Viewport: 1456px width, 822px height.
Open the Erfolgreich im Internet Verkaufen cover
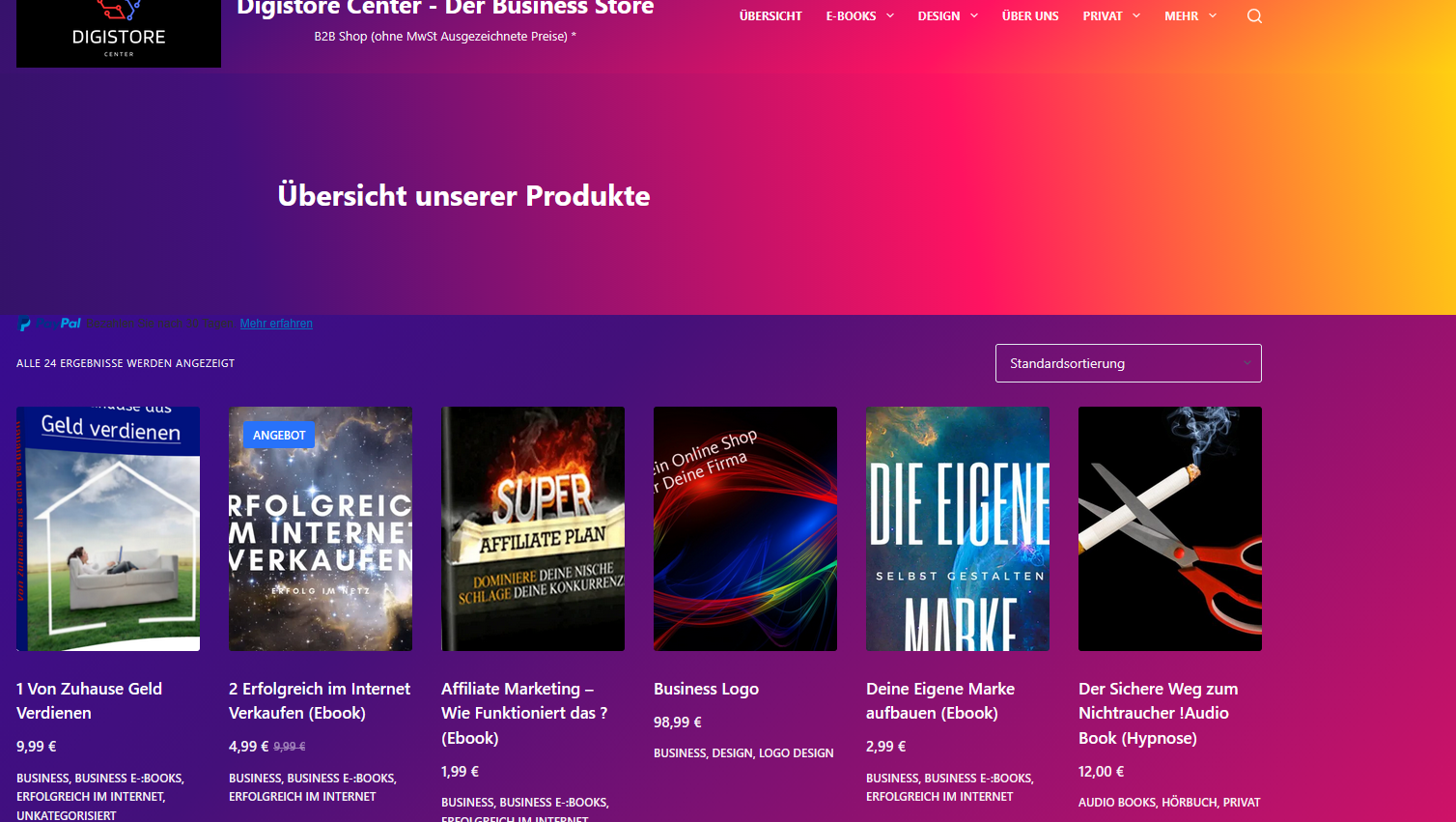321,528
